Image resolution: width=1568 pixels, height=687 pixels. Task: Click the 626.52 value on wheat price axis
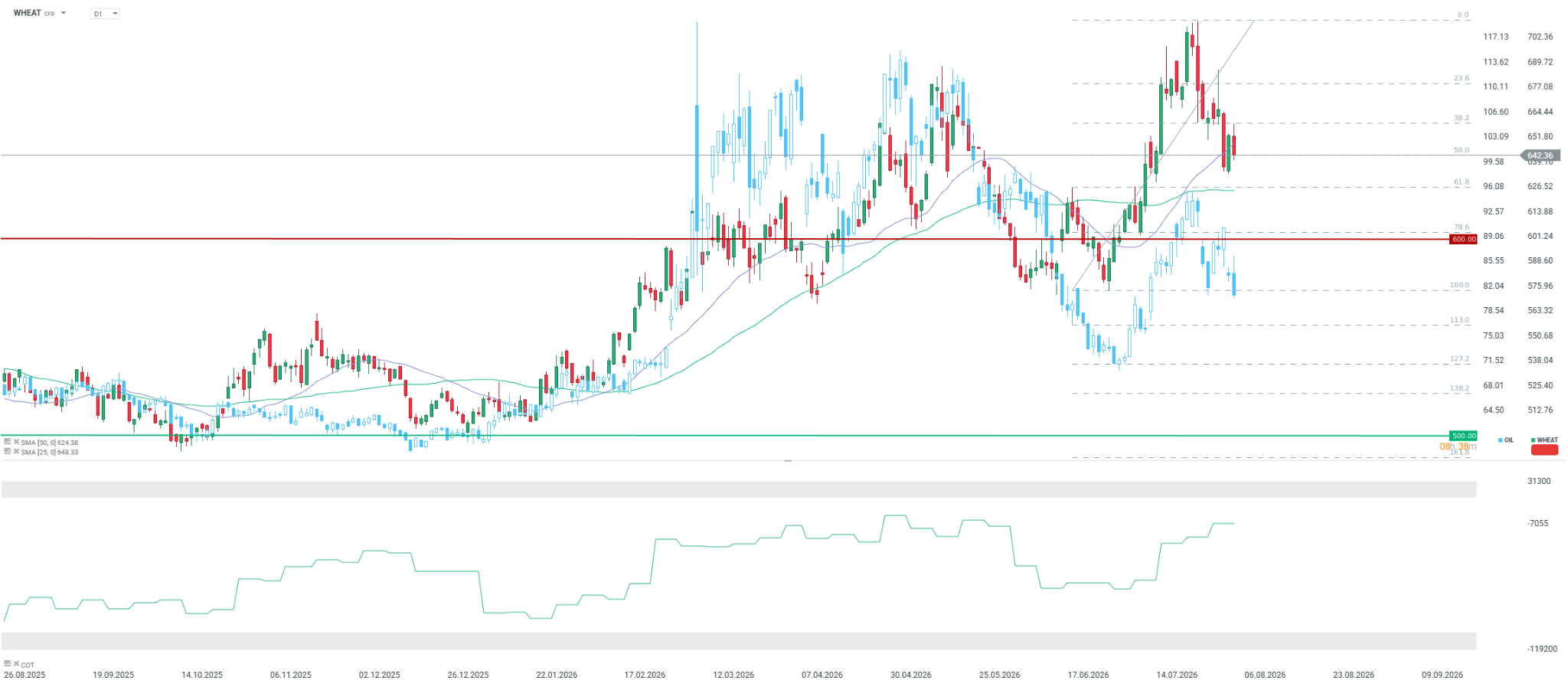tap(1540, 186)
